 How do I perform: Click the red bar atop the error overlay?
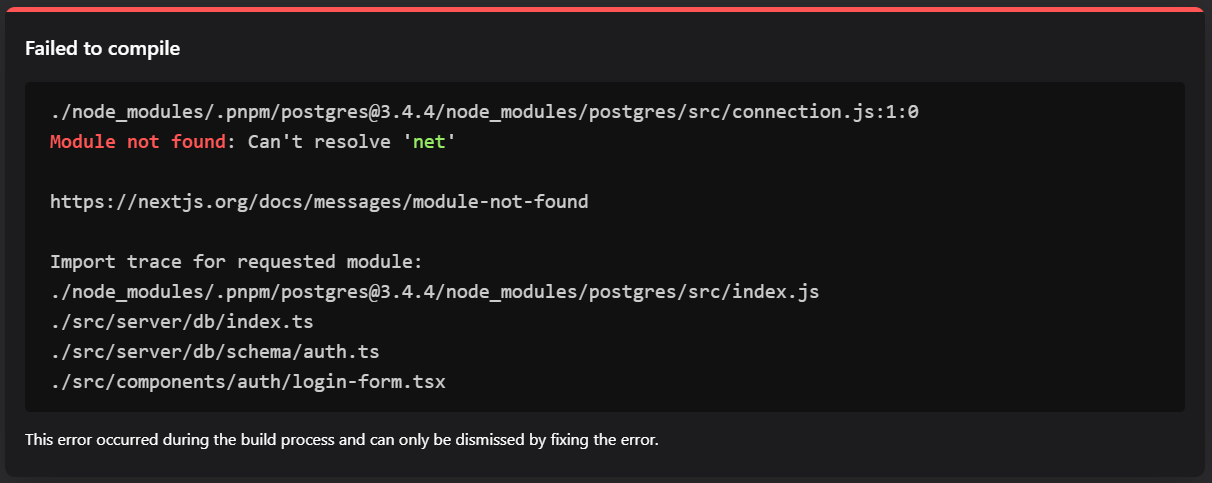tap(606, 8)
